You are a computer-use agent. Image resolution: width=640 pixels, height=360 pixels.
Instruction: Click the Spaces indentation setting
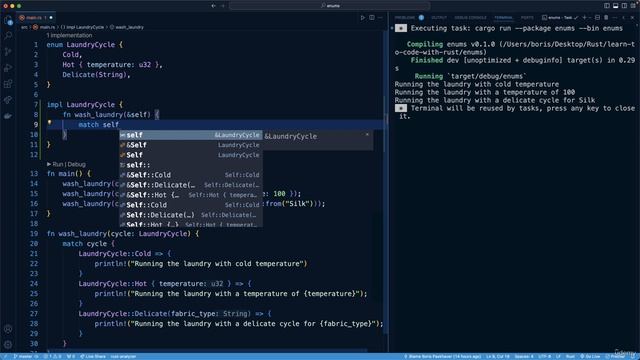[524, 356]
